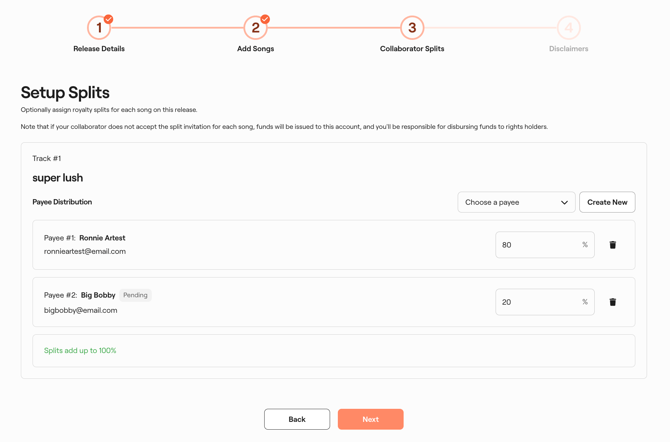Click the Pending badge beside Big Bobby

(135, 295)
